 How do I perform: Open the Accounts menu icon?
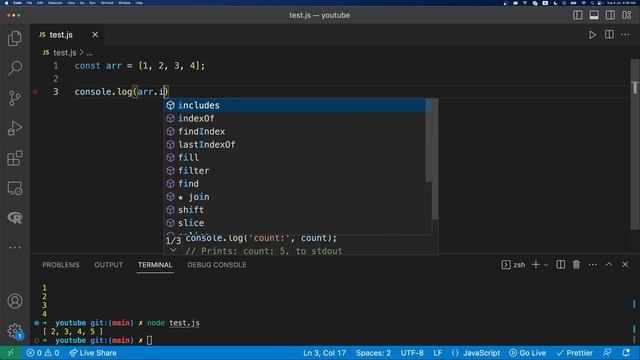click(15, 301)
